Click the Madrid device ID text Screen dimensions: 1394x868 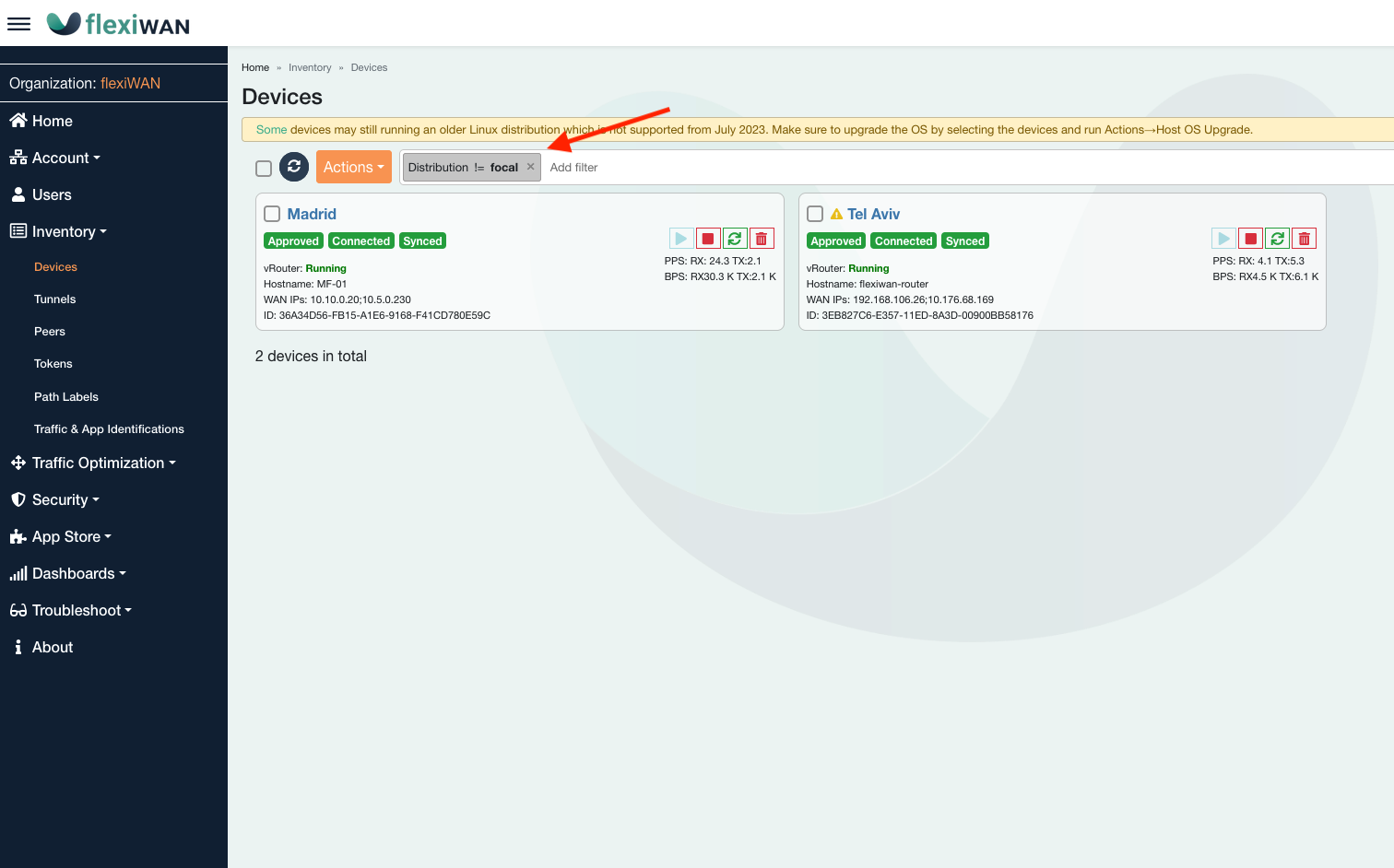coord(377,315)
